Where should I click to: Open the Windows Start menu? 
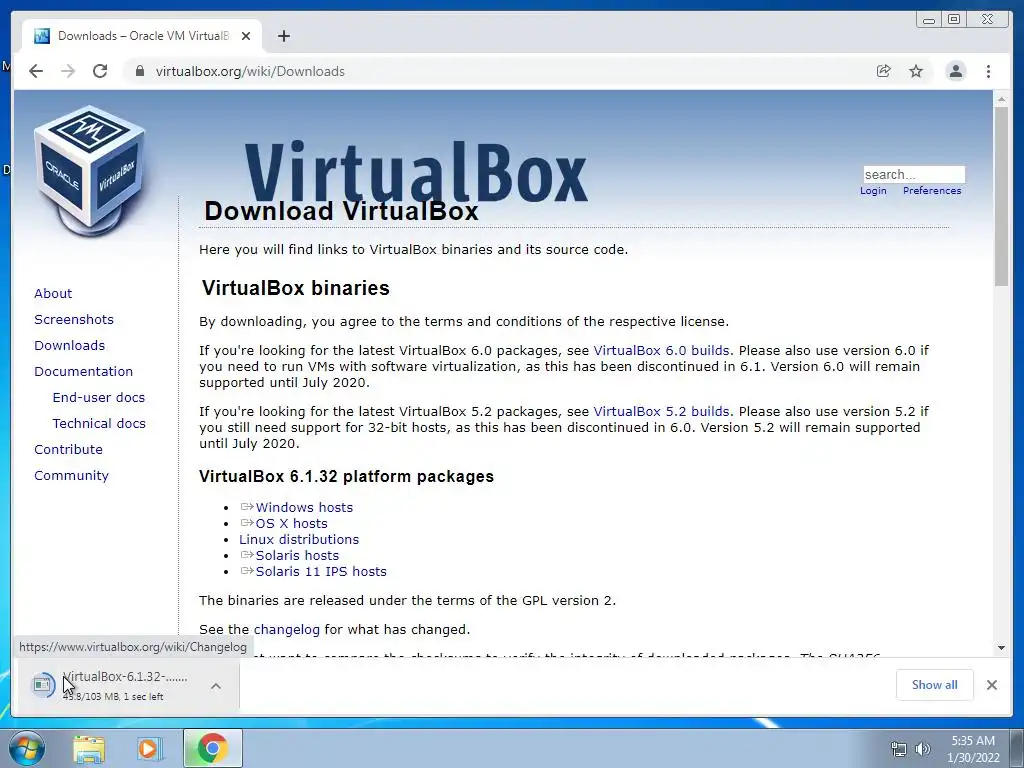pyautogui.click(x=26, y=748)
